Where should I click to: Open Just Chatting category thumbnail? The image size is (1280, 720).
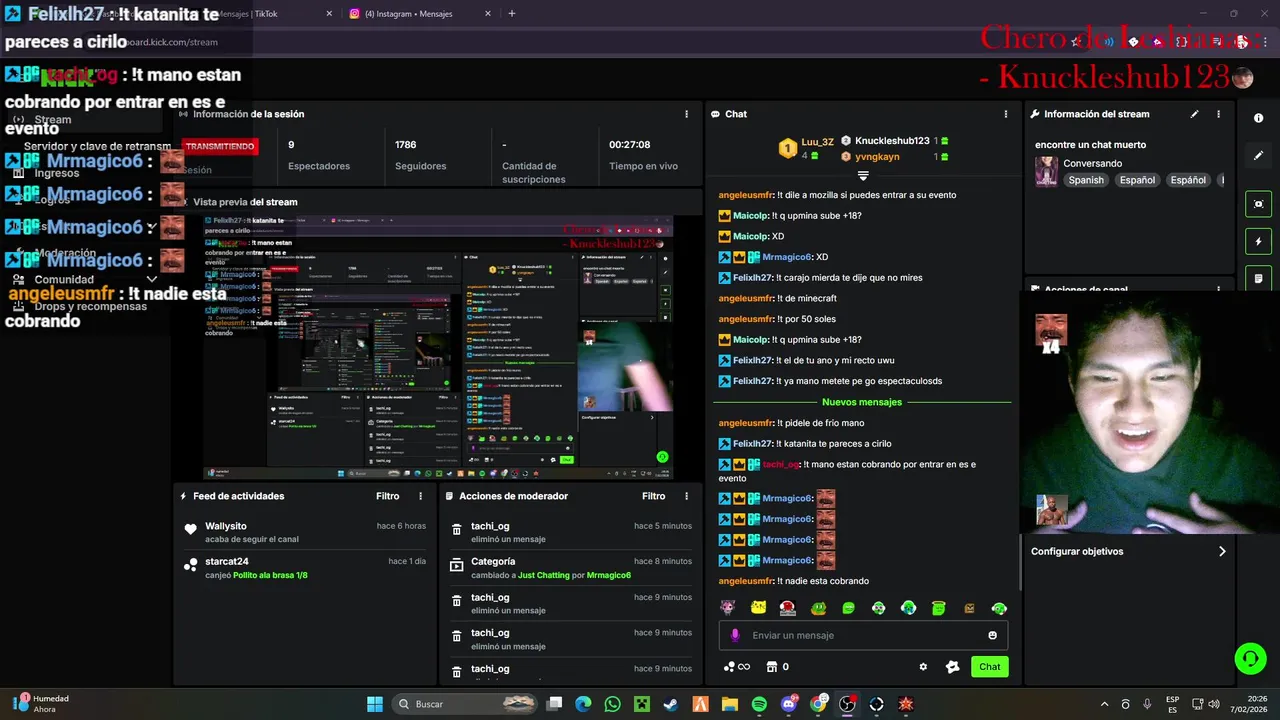(1046, 171)
